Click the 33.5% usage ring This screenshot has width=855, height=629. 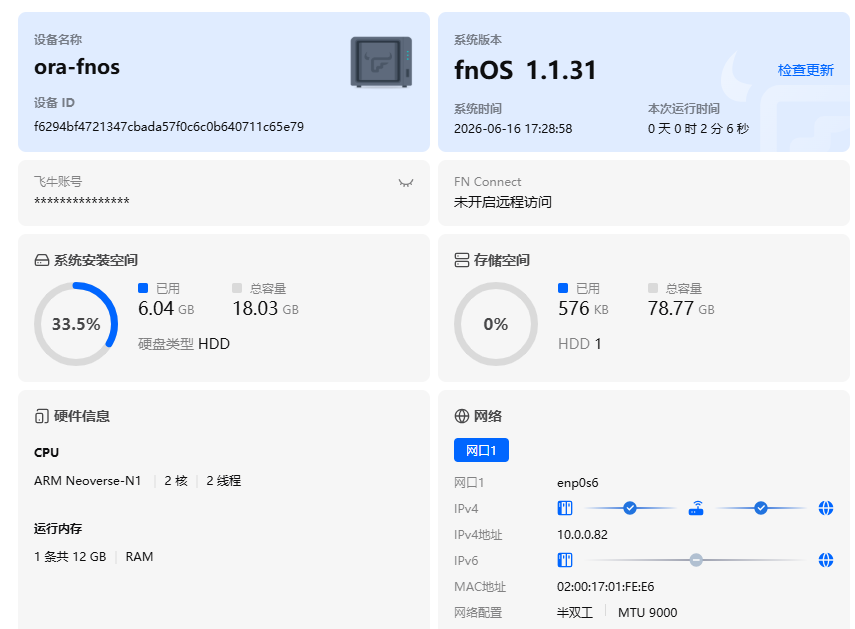tap(76, 324)
